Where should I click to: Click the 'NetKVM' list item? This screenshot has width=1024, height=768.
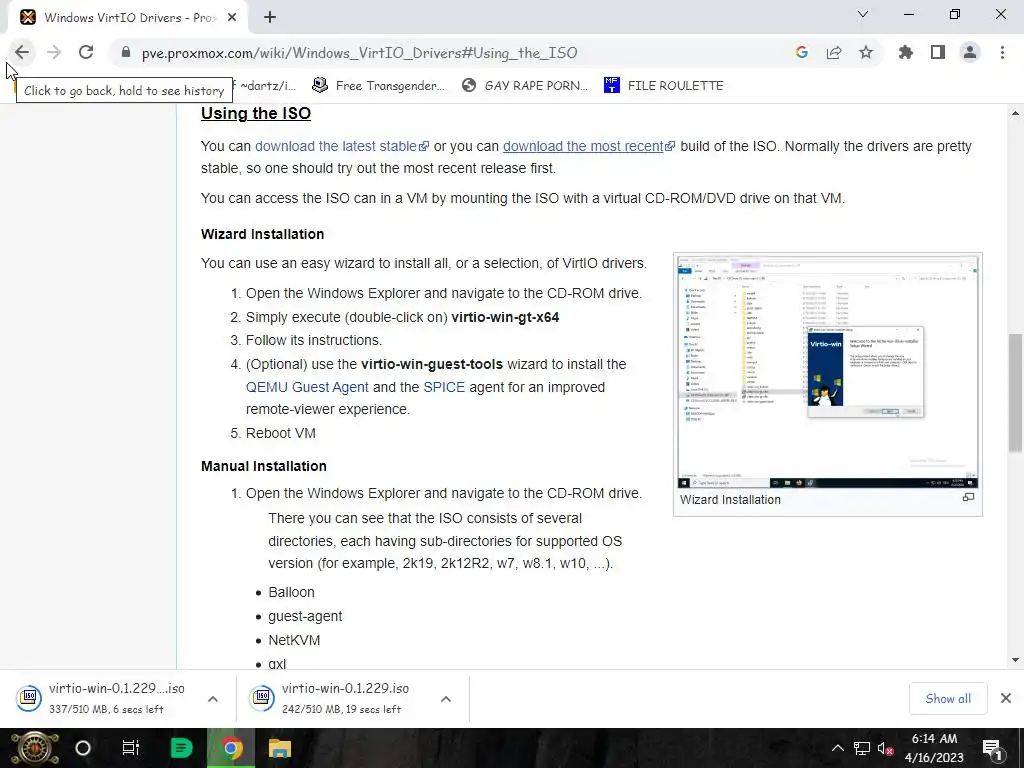[294, 641]
